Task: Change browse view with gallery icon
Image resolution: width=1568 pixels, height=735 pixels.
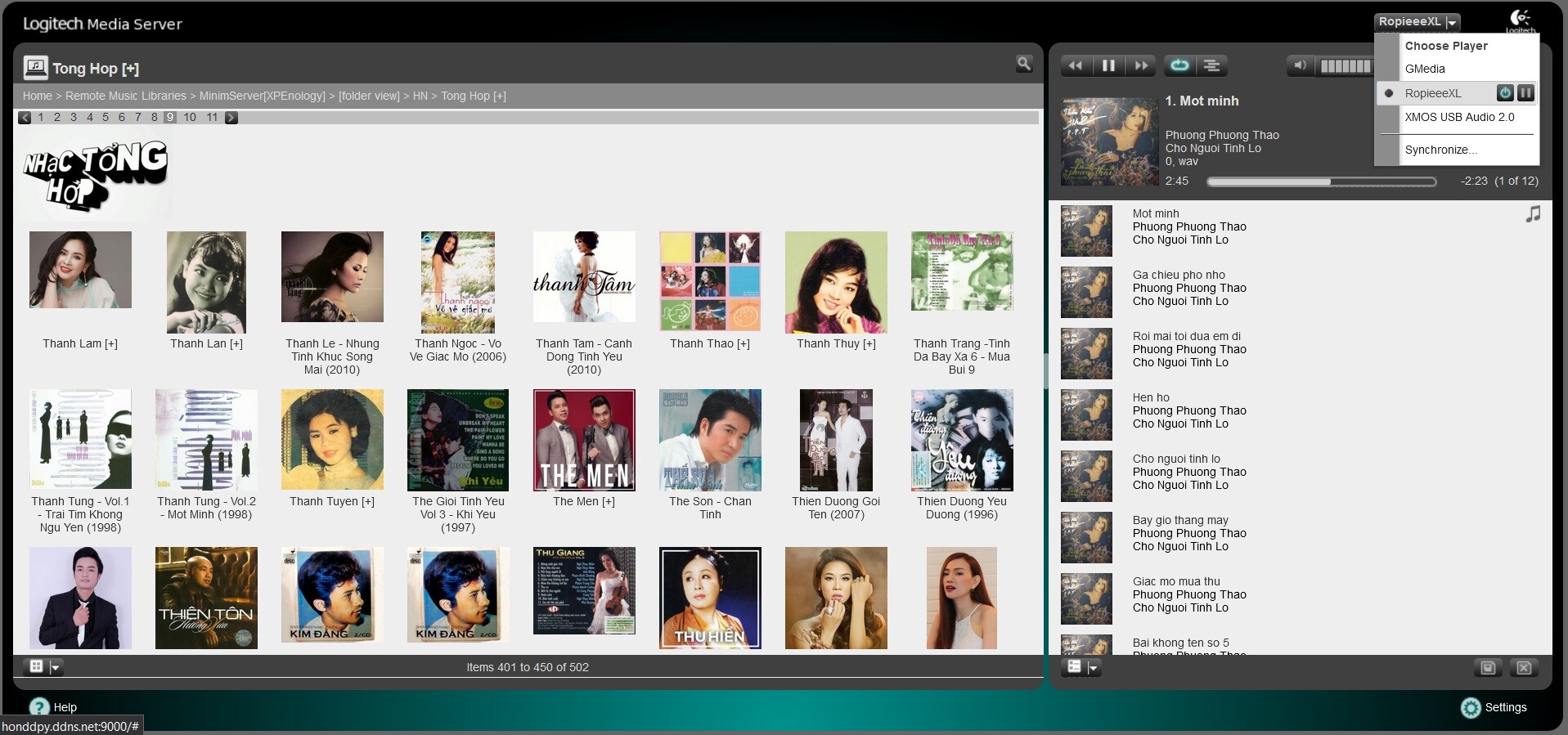Action: pyautogui.click(x=37, y=666)
